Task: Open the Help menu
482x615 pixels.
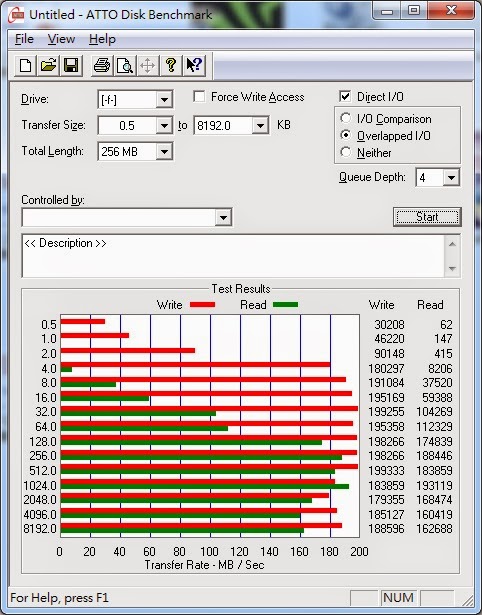Action: coord(102,39)
